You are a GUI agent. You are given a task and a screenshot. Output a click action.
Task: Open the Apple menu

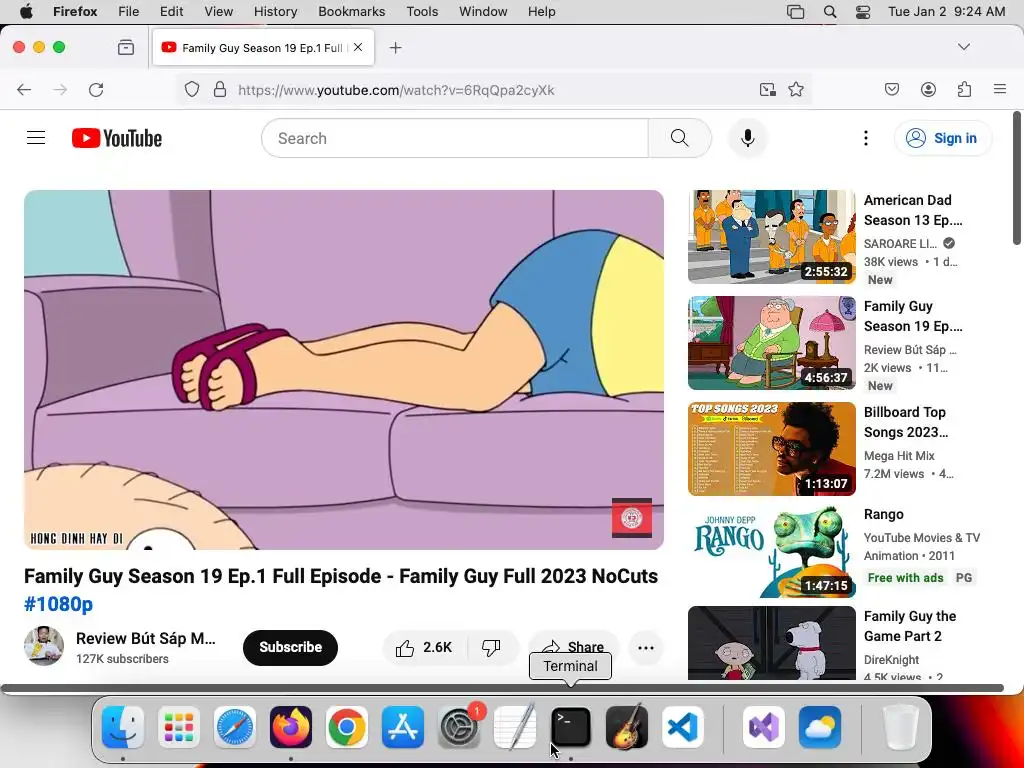click(x=26, y=11)
